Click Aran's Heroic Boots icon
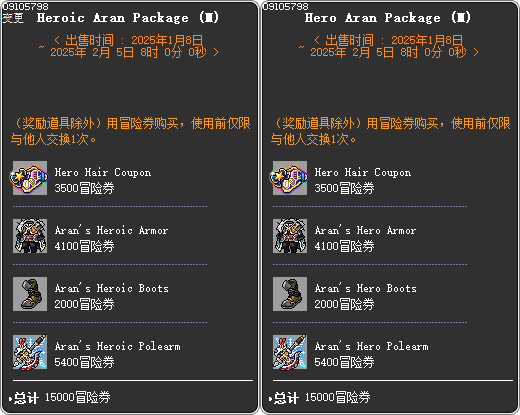 pyautogui.click(x=30, y=294)
